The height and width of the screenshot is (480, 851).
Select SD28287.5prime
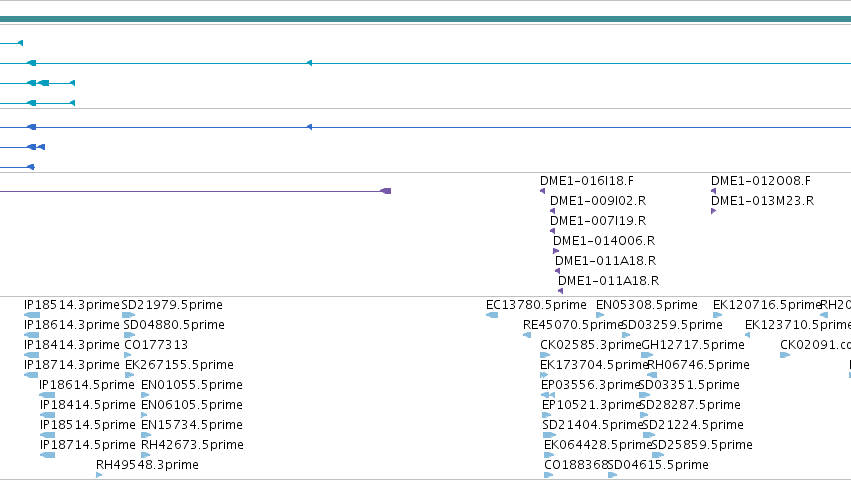click(691, 405)
